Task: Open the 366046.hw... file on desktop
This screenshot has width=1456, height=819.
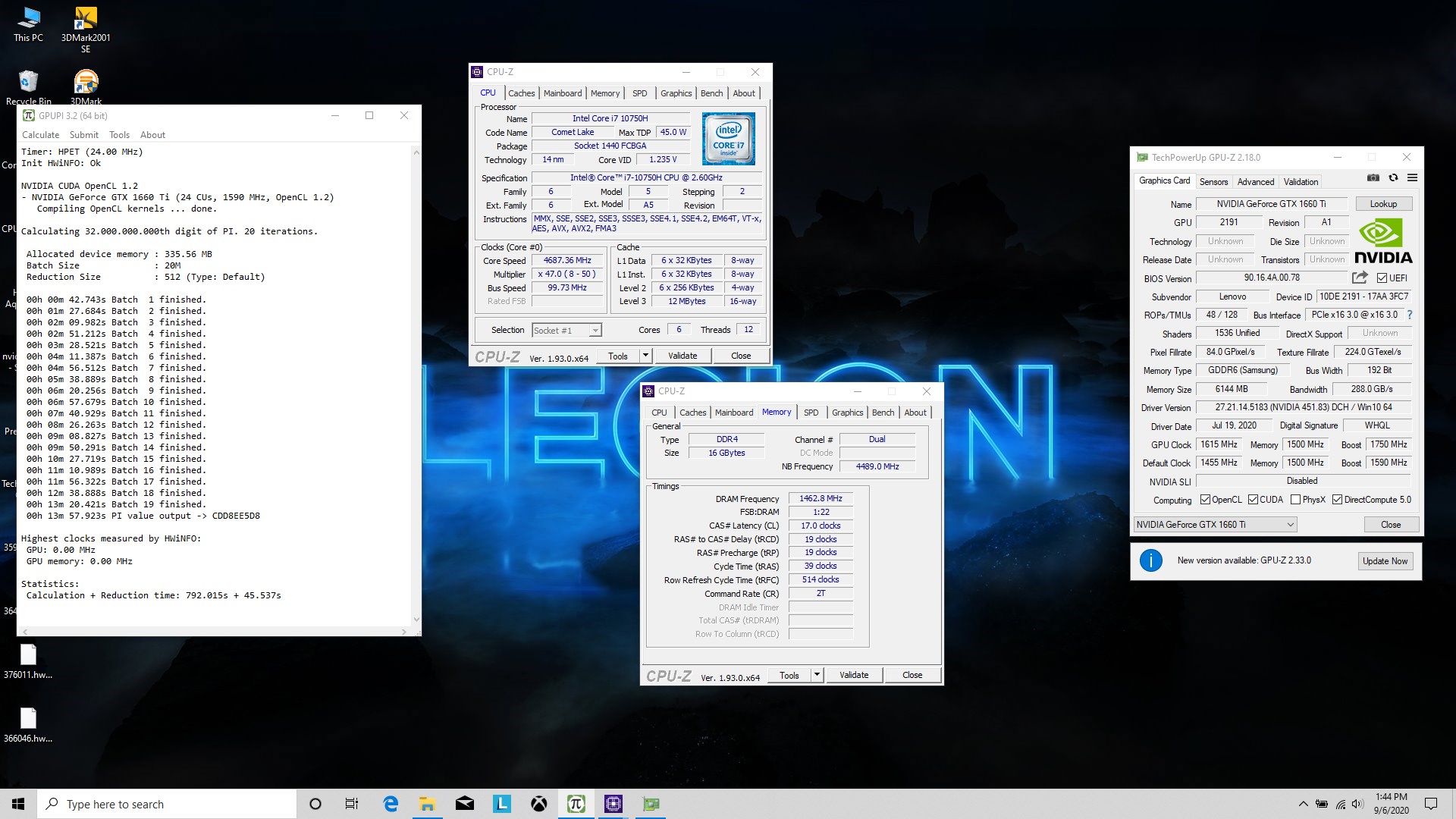Action: [28, 725]
